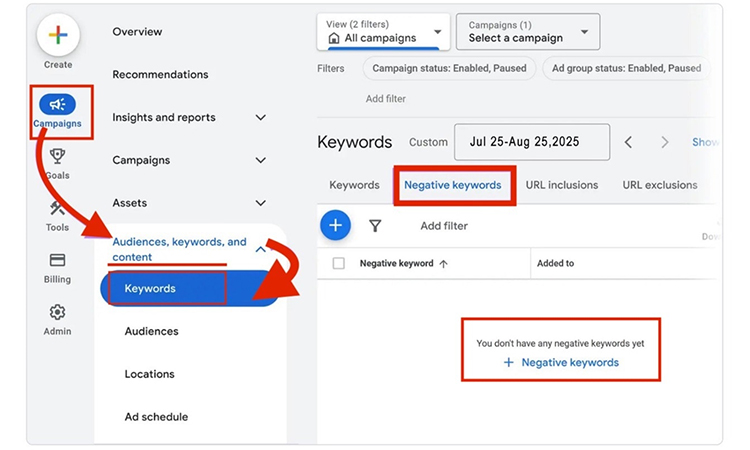Open the Campaigns megaphone icon
Image resolution: width=750 pixels, height=450 pixels.
coord(57,104)
